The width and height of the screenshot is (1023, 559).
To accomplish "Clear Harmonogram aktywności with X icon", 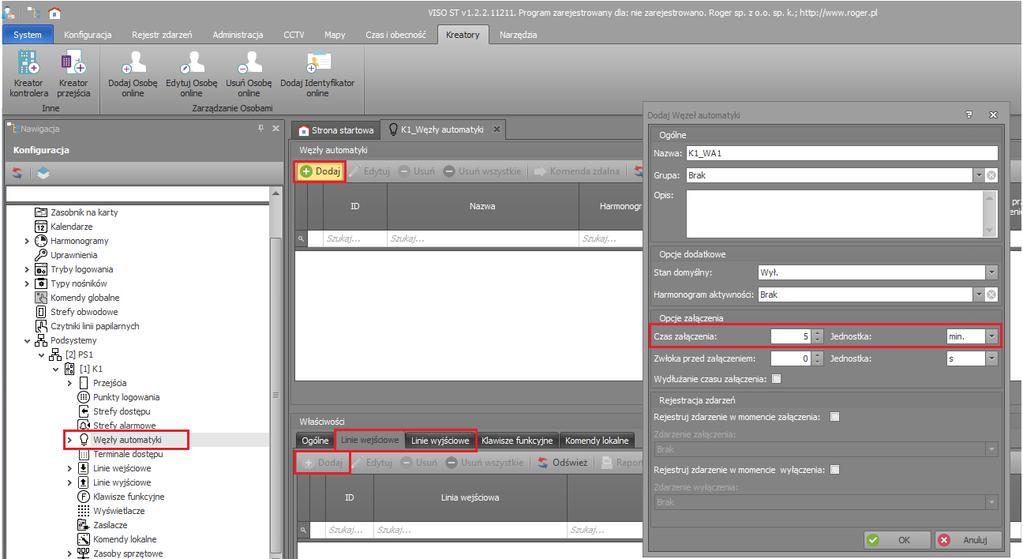I will (991, 294).
